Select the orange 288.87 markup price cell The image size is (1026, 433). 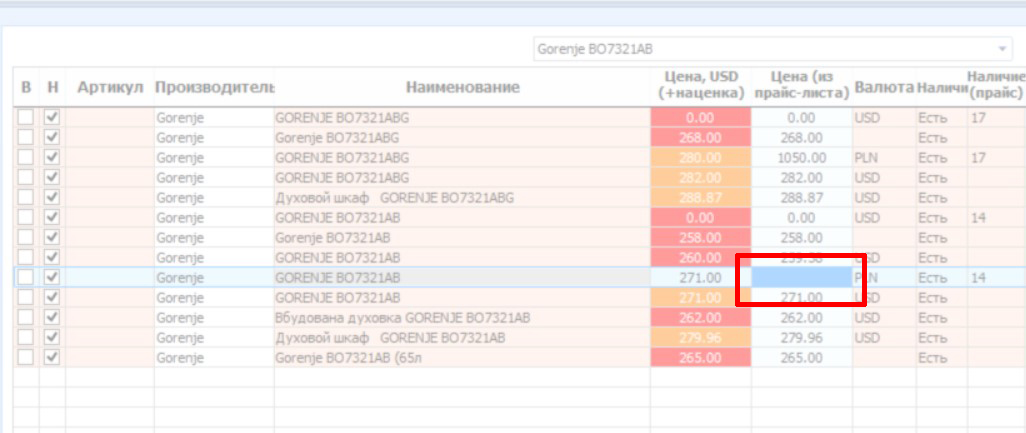[x=701, y=198]
